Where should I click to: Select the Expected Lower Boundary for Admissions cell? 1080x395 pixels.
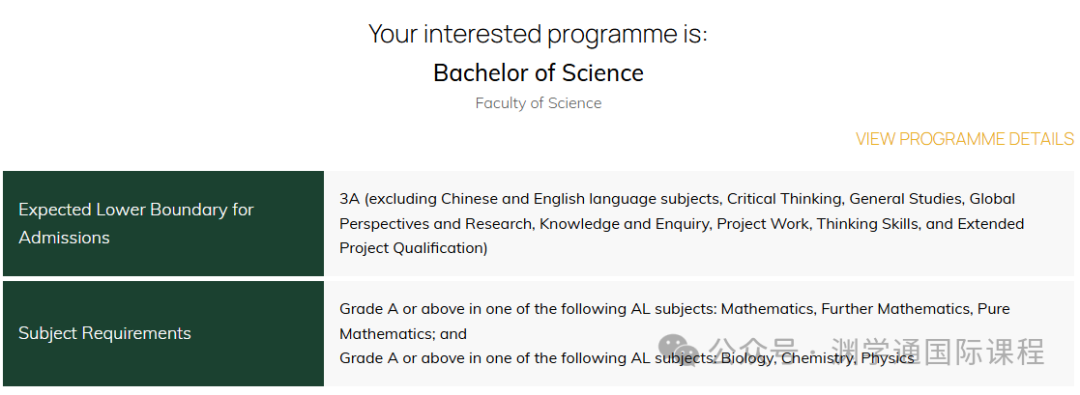[163, 223]
